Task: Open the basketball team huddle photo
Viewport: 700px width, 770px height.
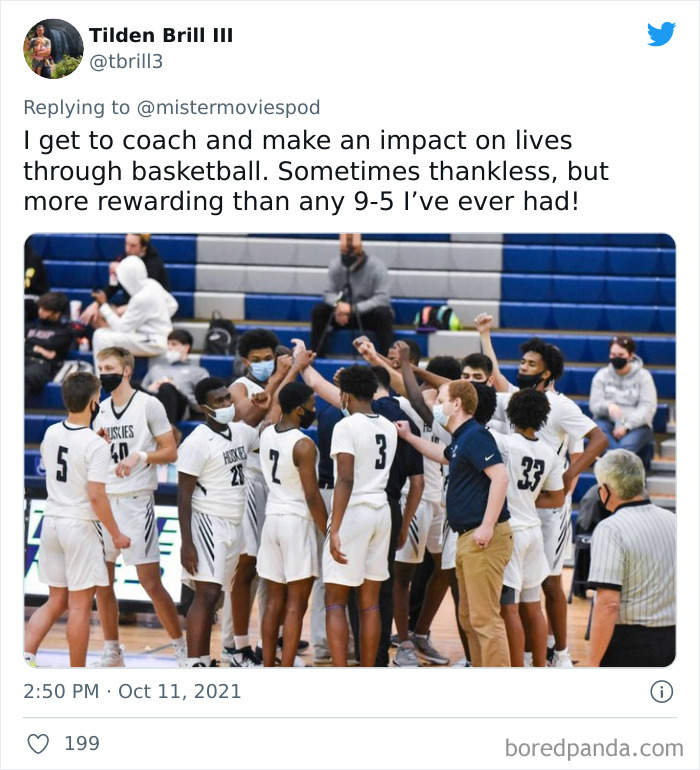Action: tap(350, 450)
